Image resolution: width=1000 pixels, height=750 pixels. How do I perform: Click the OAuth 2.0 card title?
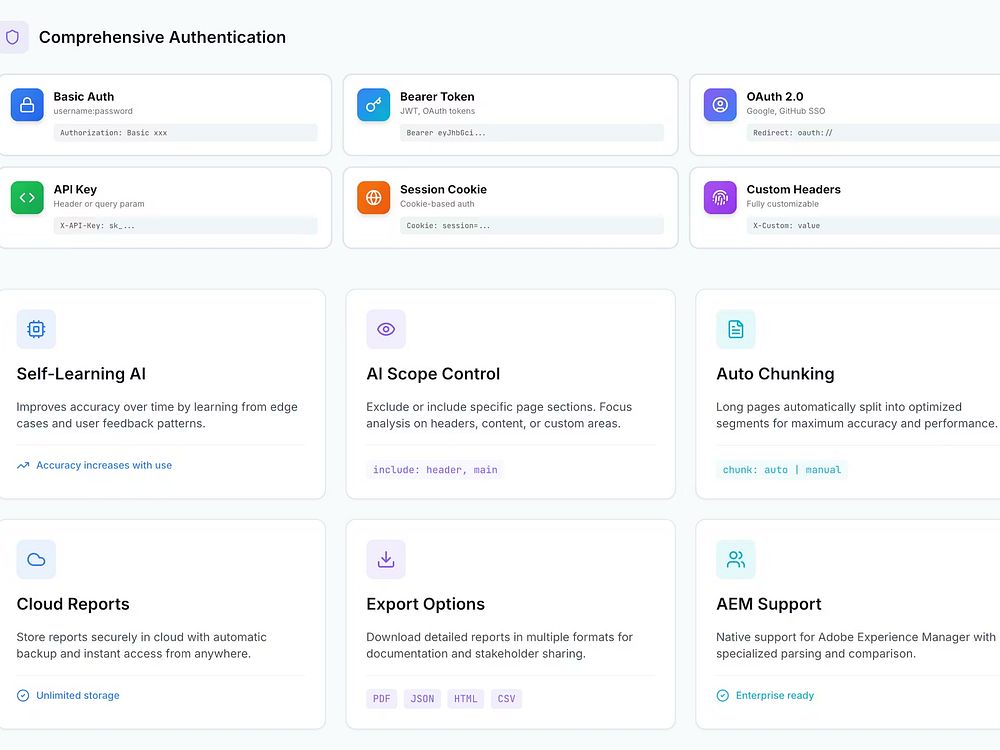click(775, 97)
